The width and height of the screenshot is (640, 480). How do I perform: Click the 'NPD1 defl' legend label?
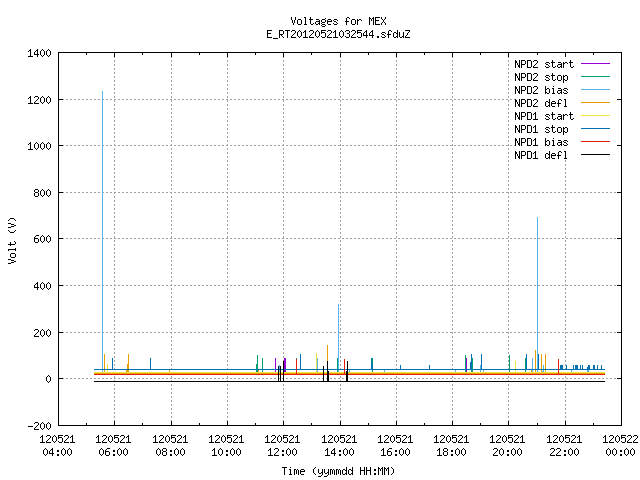coord(541,155)
